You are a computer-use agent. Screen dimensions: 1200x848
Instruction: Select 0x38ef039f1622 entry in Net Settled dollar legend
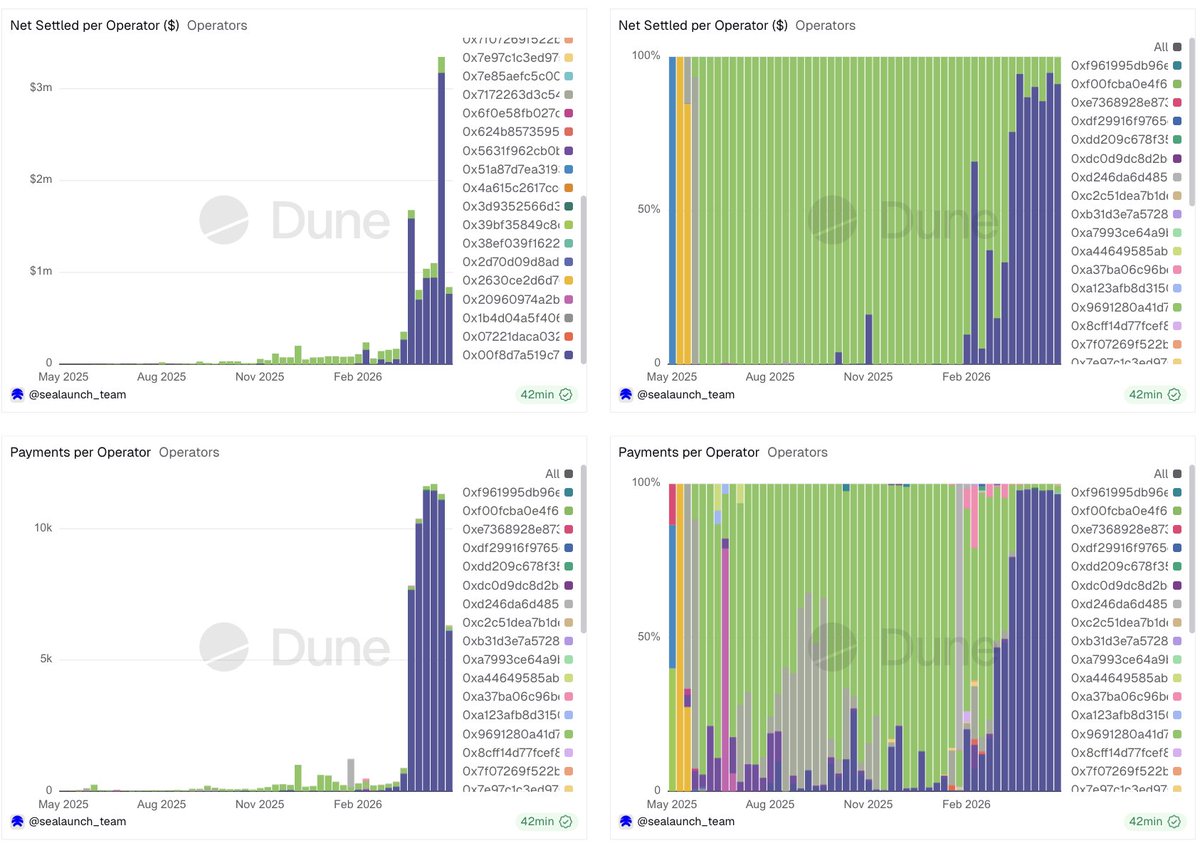point(517,243)
